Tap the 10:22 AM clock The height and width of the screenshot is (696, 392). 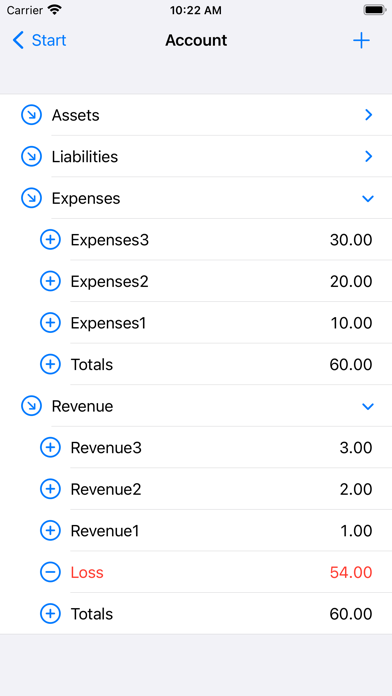[196, 10]
